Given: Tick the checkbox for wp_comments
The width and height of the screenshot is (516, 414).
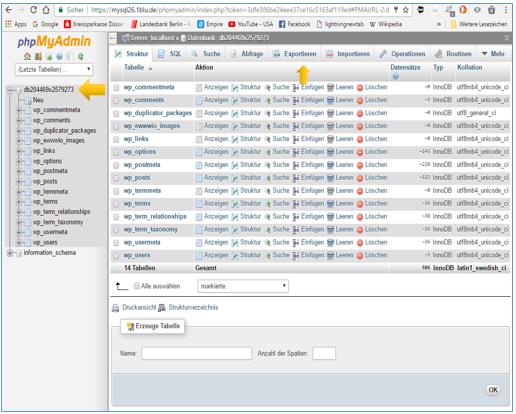Looking at the screenshot, I should pyautogui.click(x=116, y=100).
